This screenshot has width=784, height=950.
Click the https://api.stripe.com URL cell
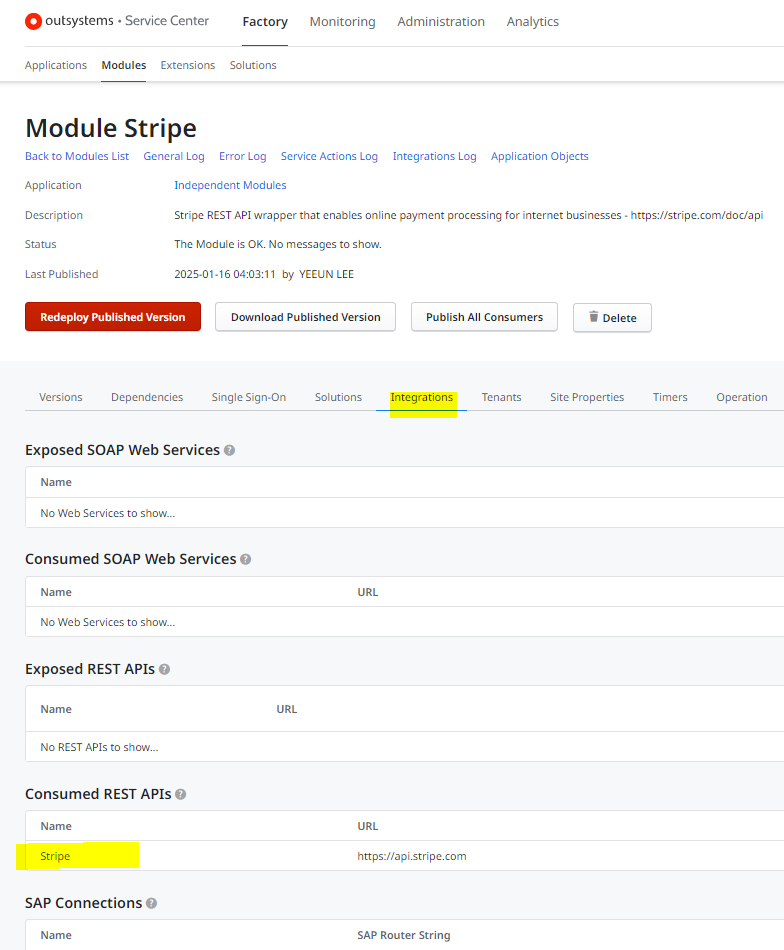click(412, 856)
